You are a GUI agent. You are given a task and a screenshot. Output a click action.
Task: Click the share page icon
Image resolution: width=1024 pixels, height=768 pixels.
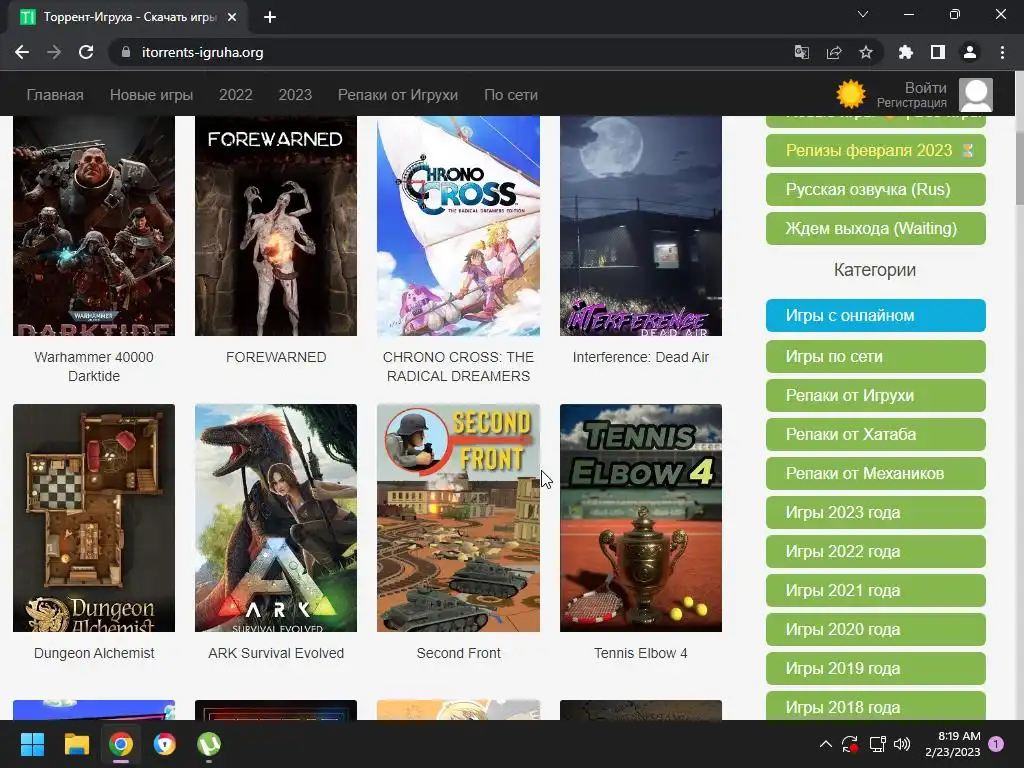pyautogui.click(x=834, y=52)
